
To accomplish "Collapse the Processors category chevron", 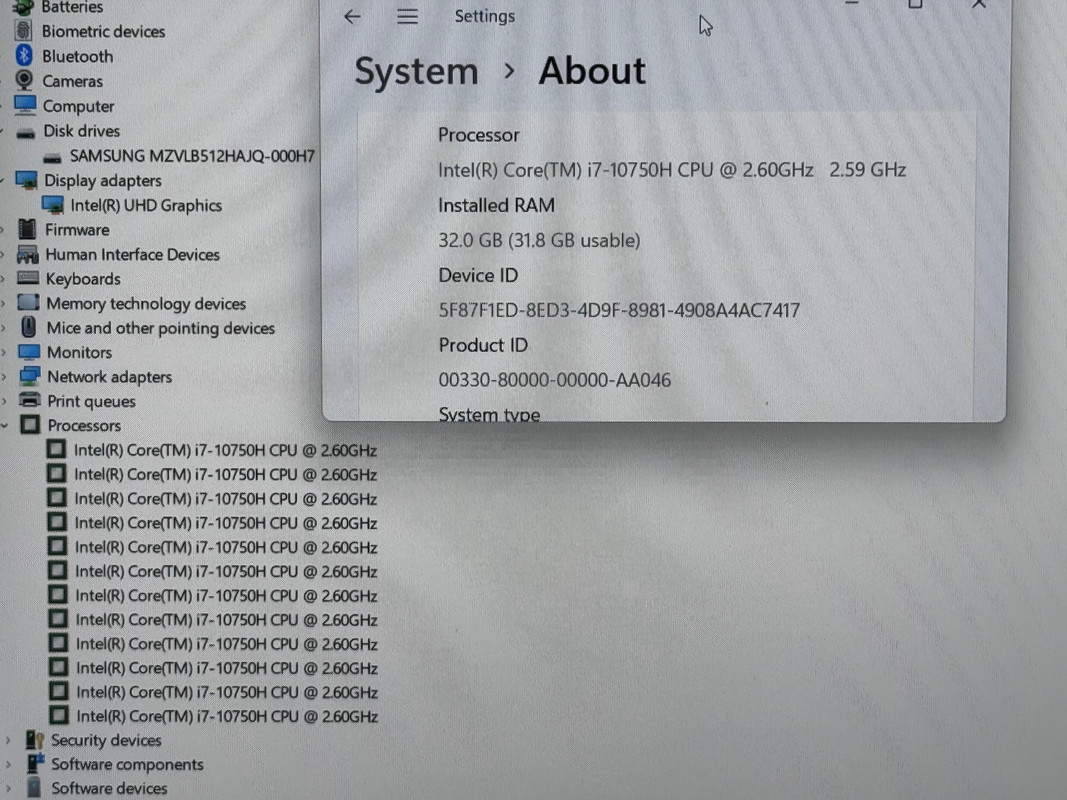I will tap(4, 425).
